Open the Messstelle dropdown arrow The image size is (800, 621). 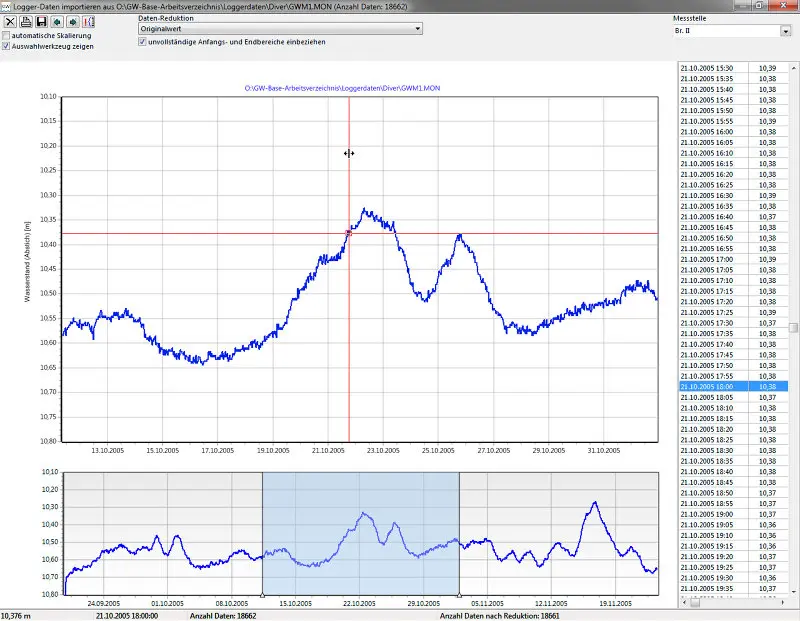coord(785,31)
